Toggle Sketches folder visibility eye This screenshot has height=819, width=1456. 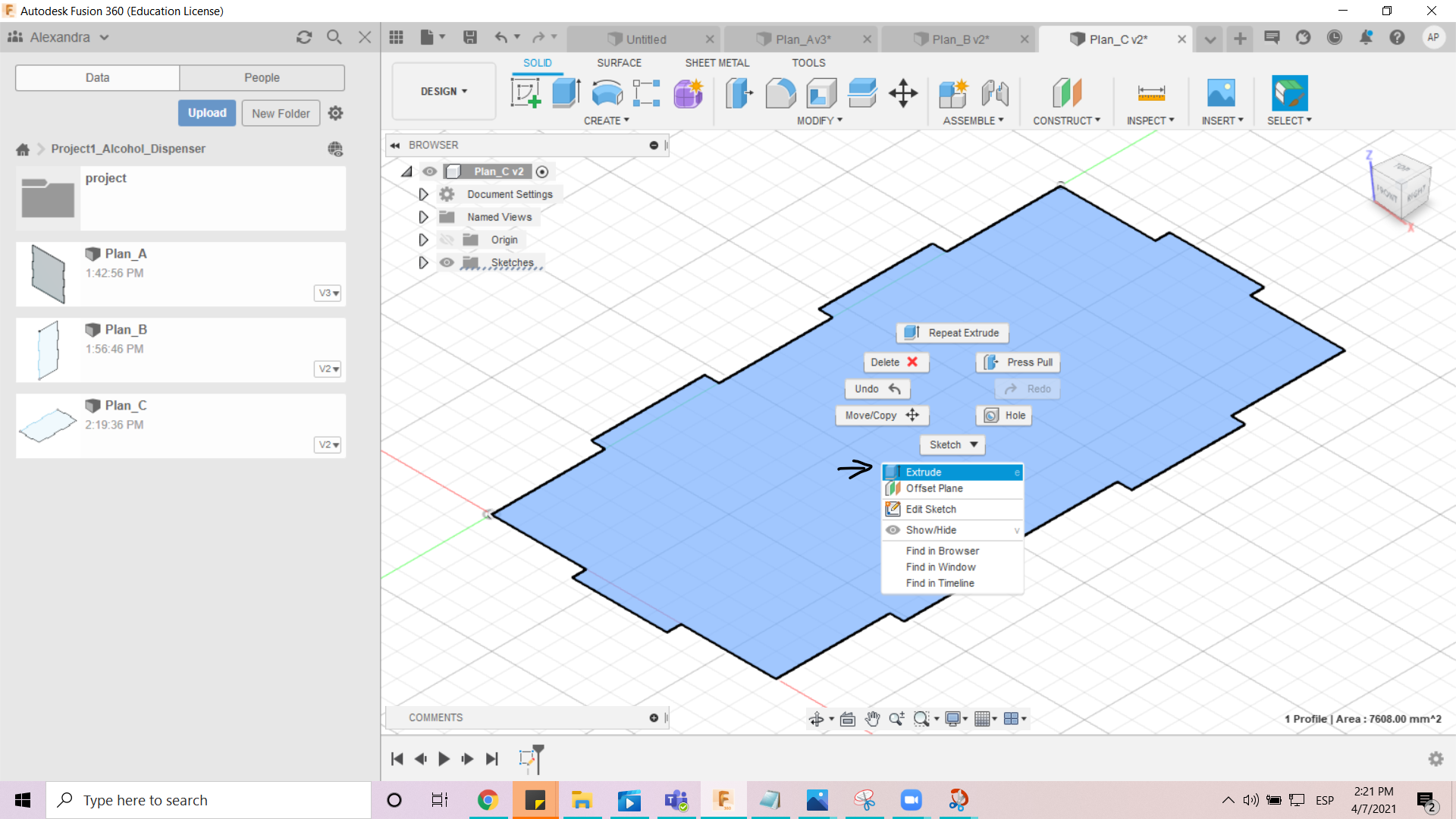tap(447, 262)
